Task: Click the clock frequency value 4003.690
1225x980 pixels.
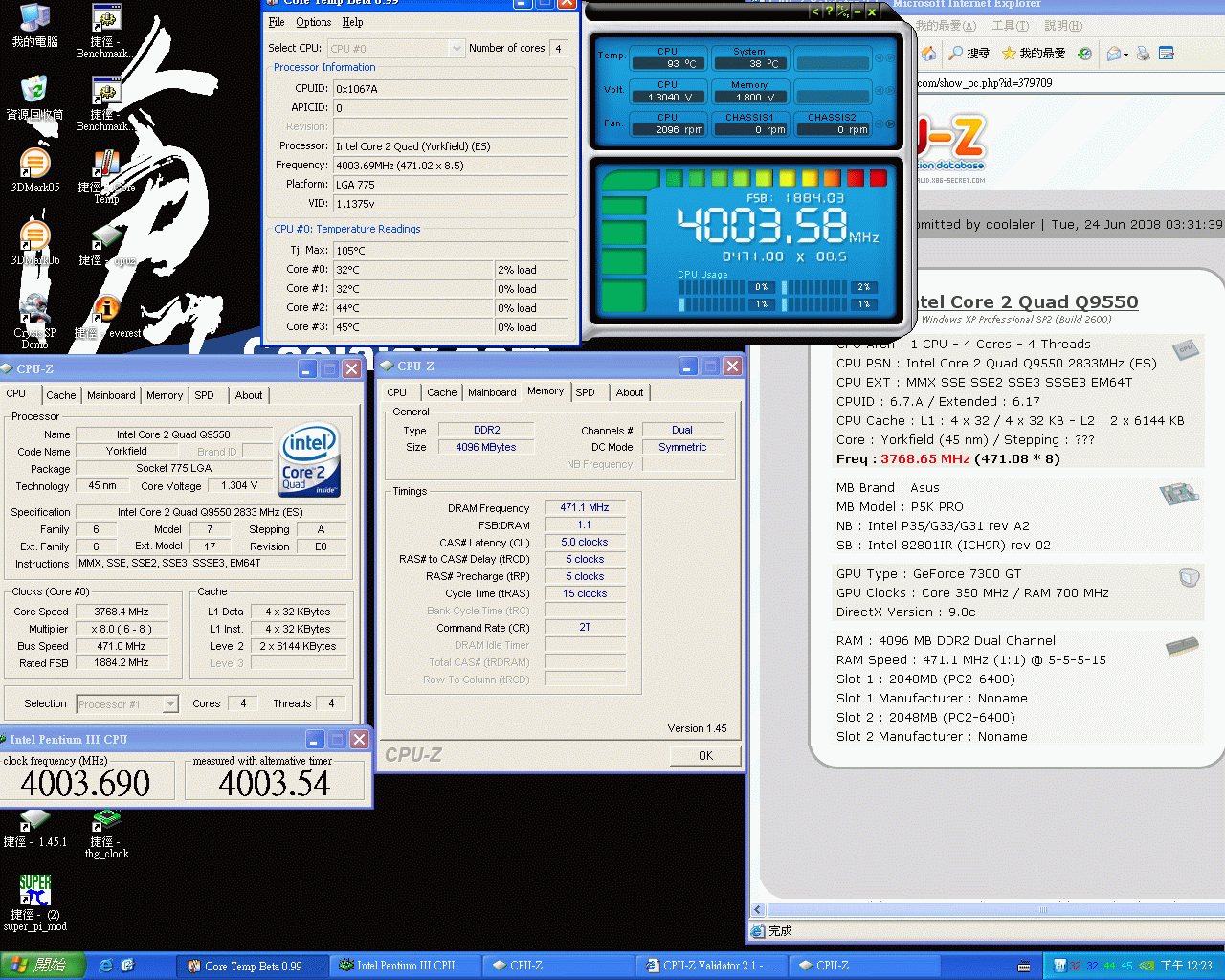Action: pos(86,784)
